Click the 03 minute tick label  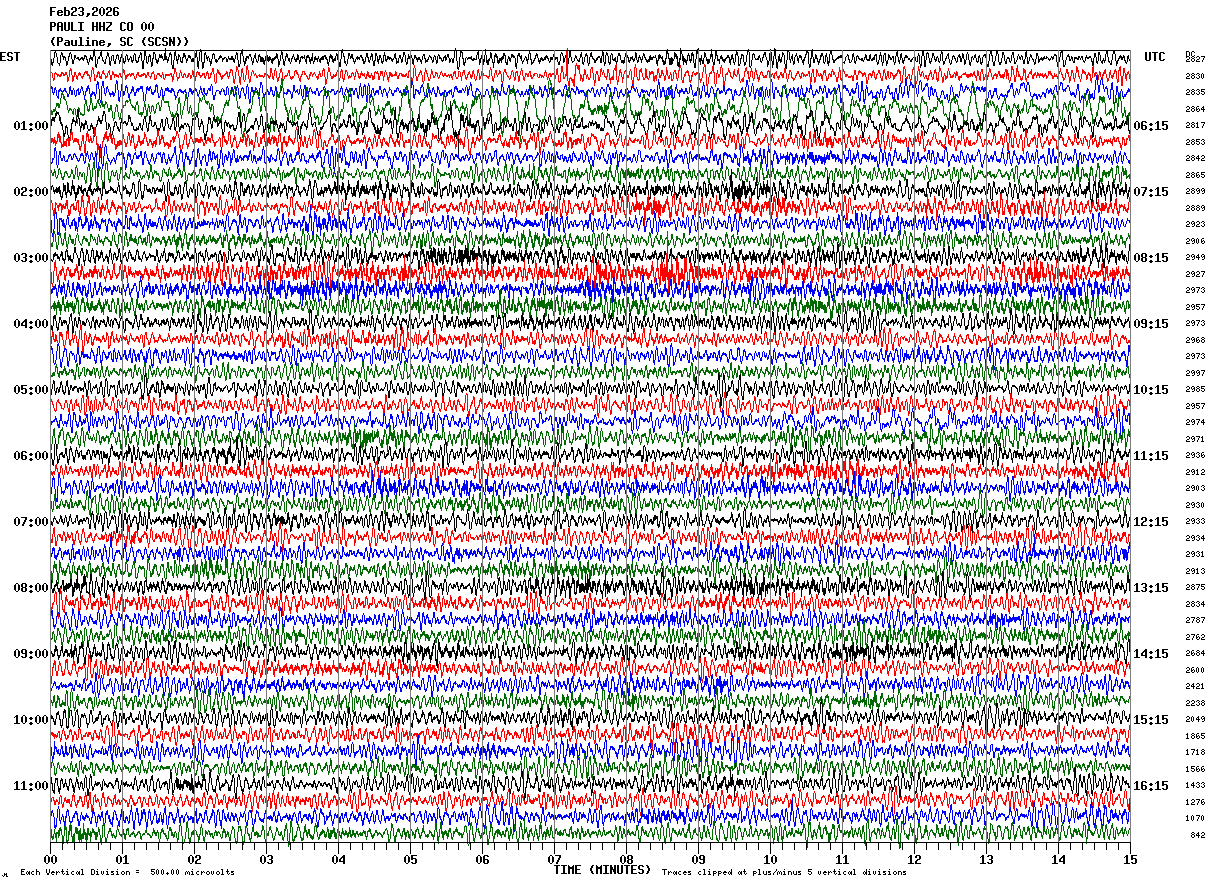[x=267, y=859]
